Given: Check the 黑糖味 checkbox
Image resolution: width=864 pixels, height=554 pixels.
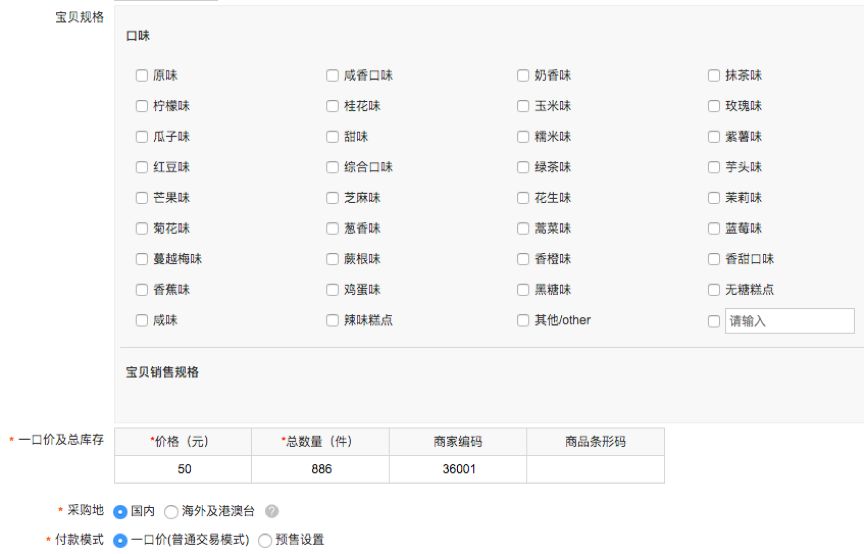Looking at the screenshot, I should point(523,290).
